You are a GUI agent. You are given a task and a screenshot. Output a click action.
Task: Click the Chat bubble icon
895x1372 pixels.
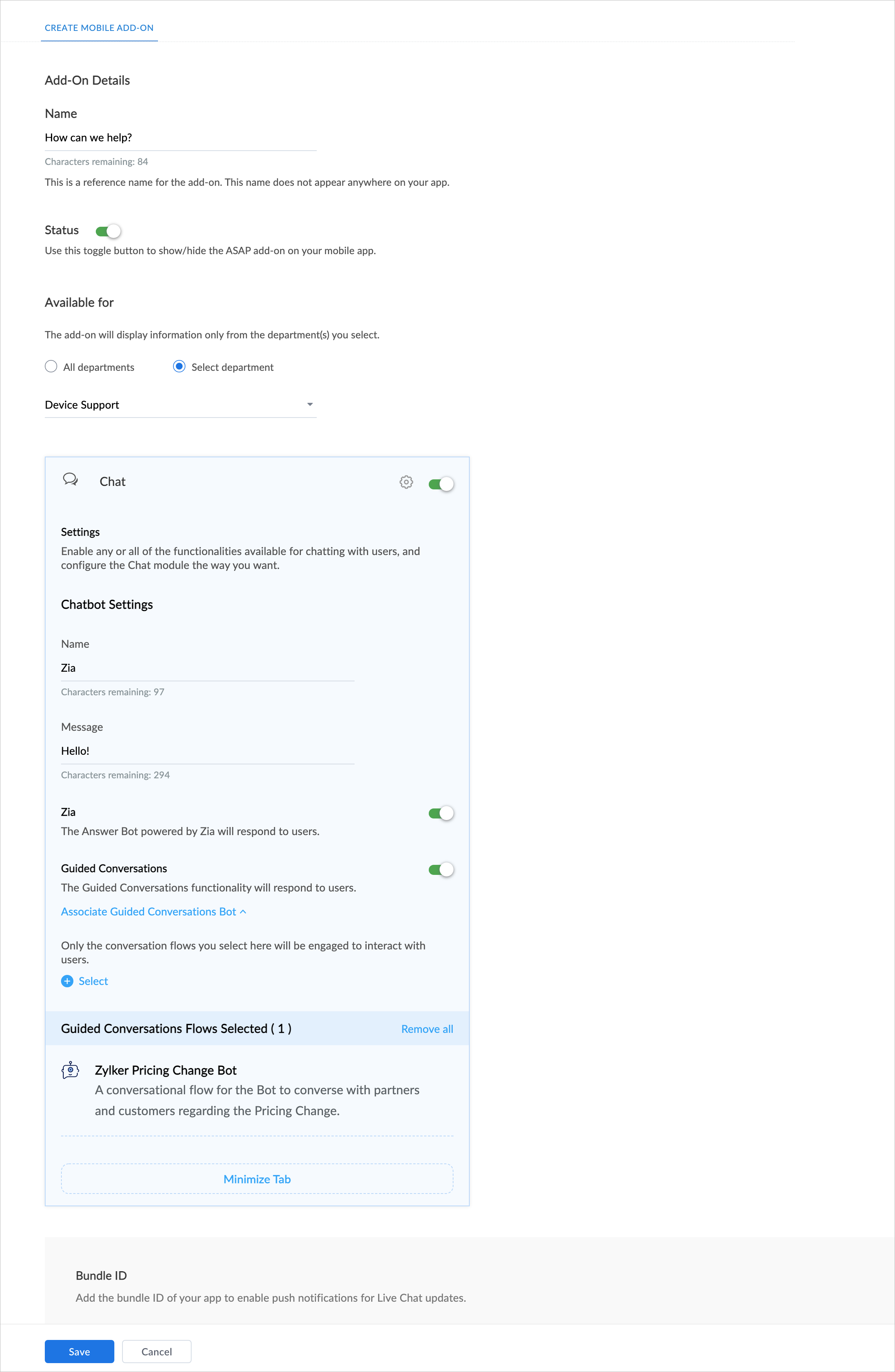click(70, 480)
